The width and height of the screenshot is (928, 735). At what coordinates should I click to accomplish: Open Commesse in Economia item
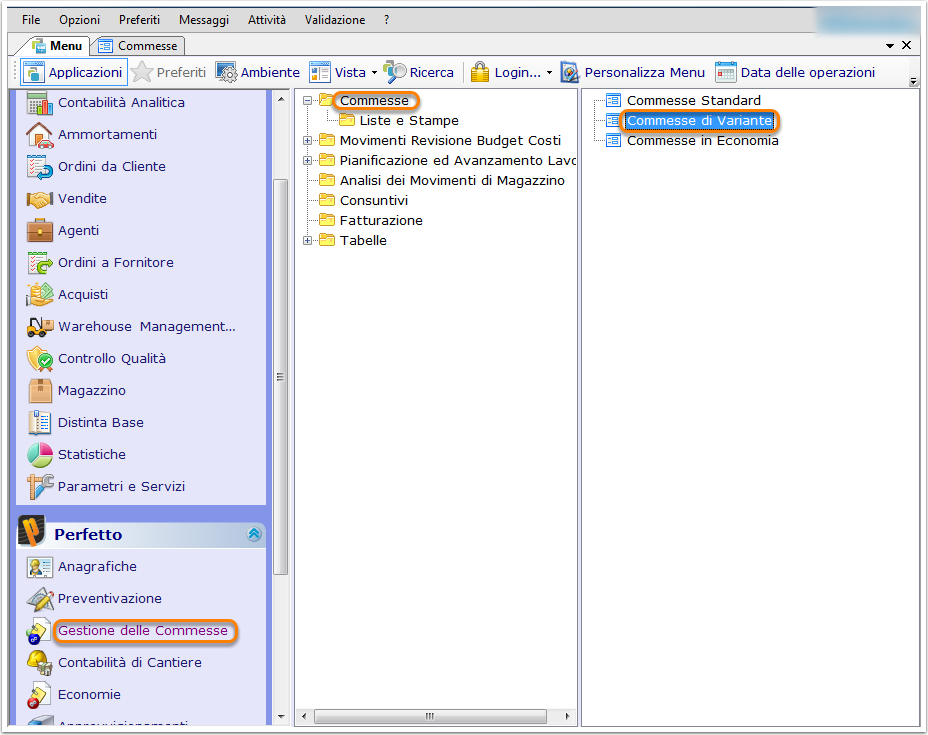[x=702, y=141]
